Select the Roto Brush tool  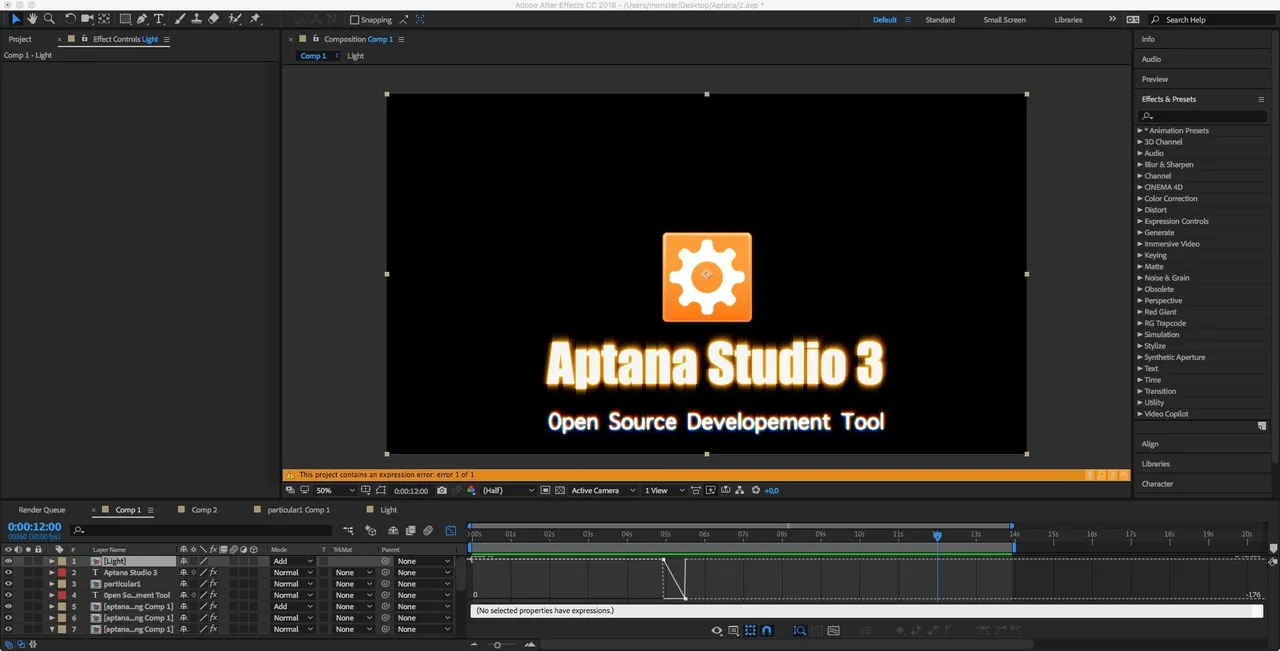235,19
